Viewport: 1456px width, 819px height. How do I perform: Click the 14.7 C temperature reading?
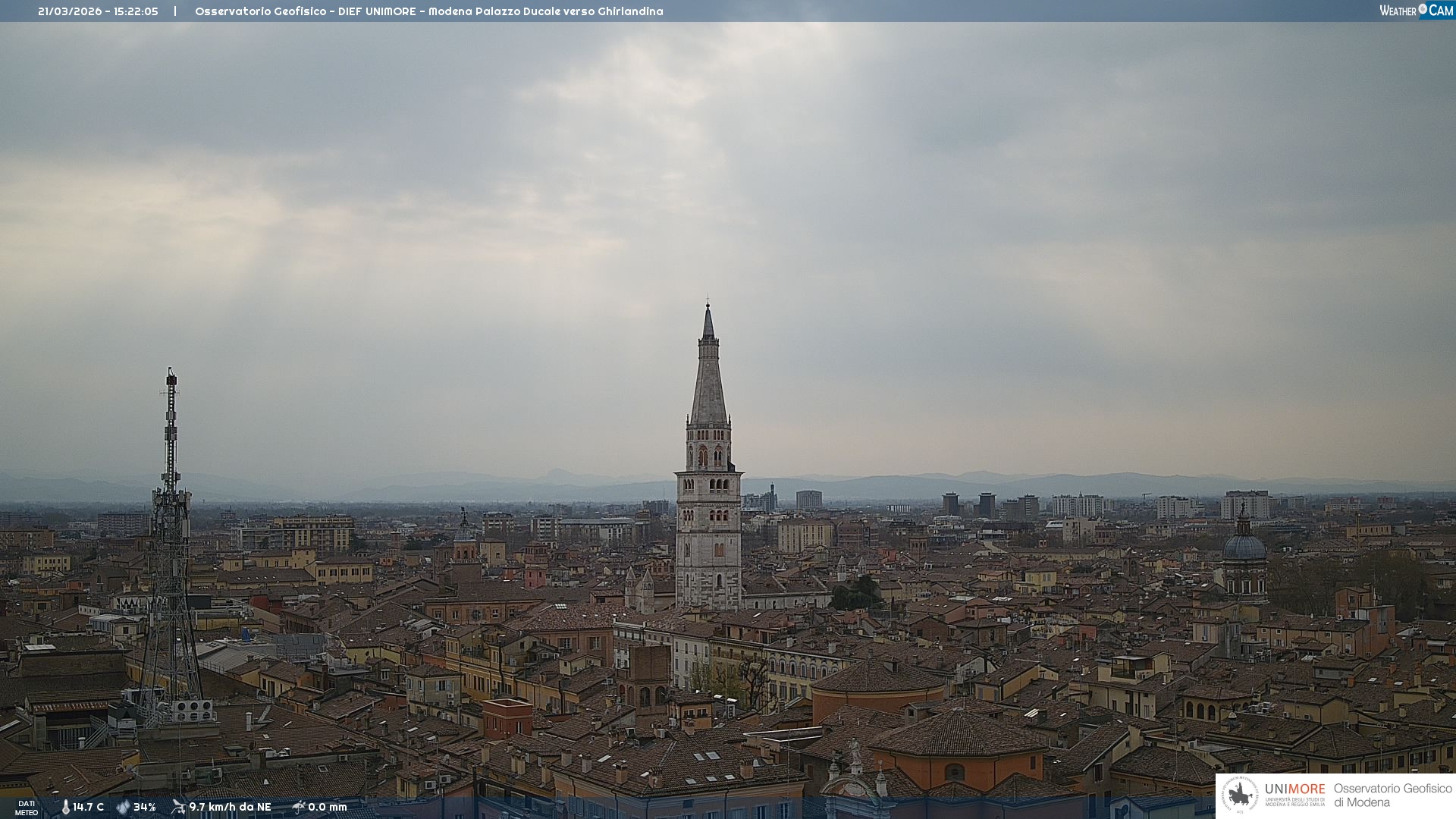click(88, 807)
